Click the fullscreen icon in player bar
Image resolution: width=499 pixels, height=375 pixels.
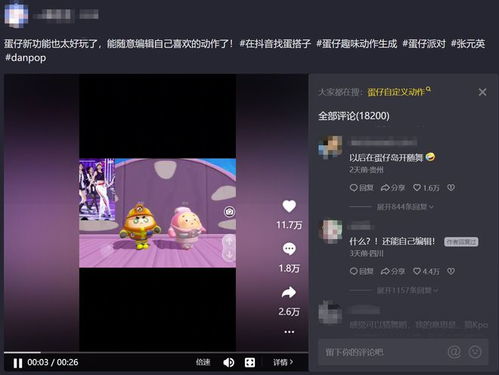click(250, 362)
